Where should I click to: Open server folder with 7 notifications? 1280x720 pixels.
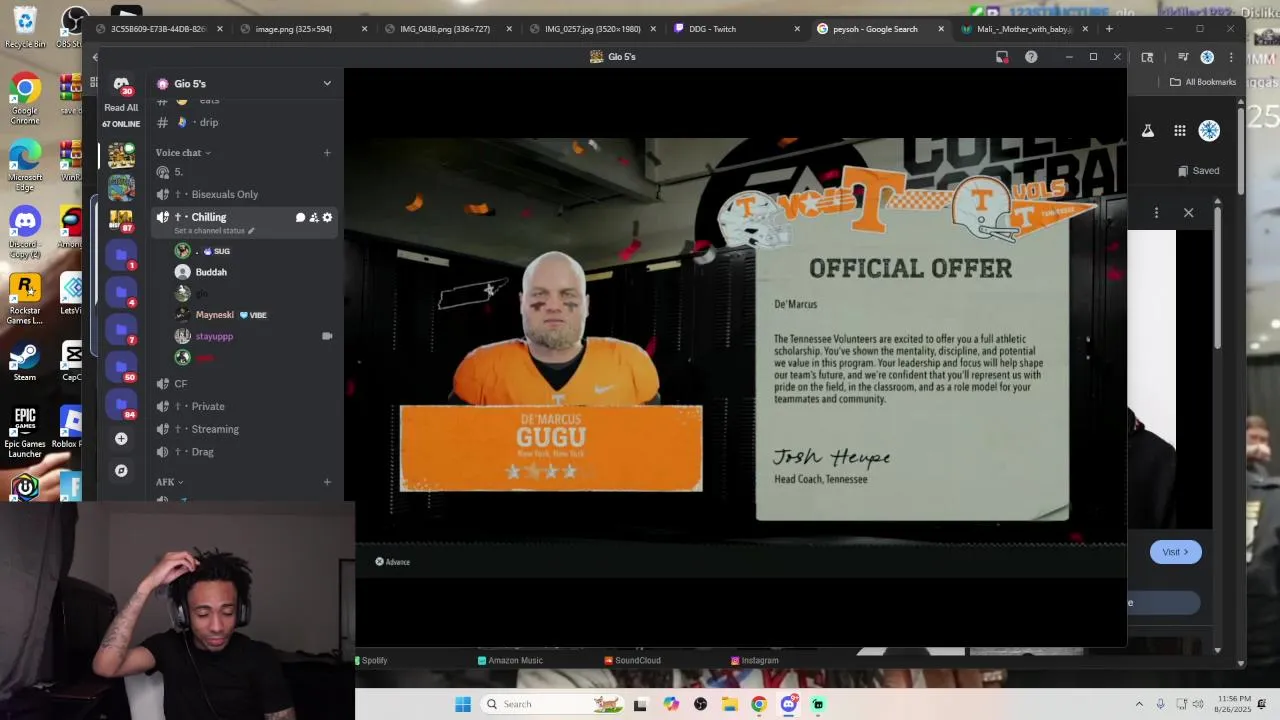[x=121, y=329]
